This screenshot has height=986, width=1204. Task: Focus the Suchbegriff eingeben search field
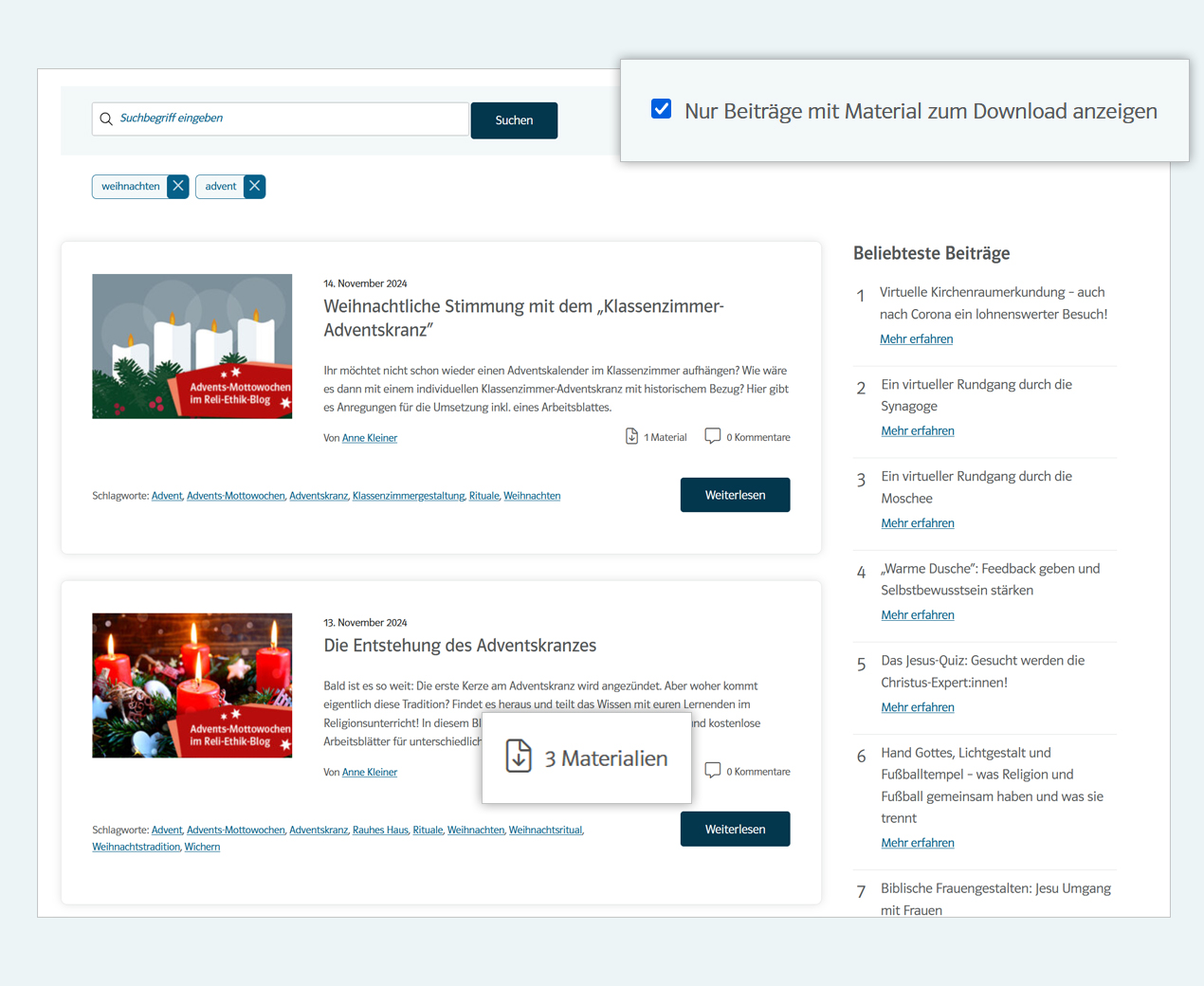coord(281,119)
